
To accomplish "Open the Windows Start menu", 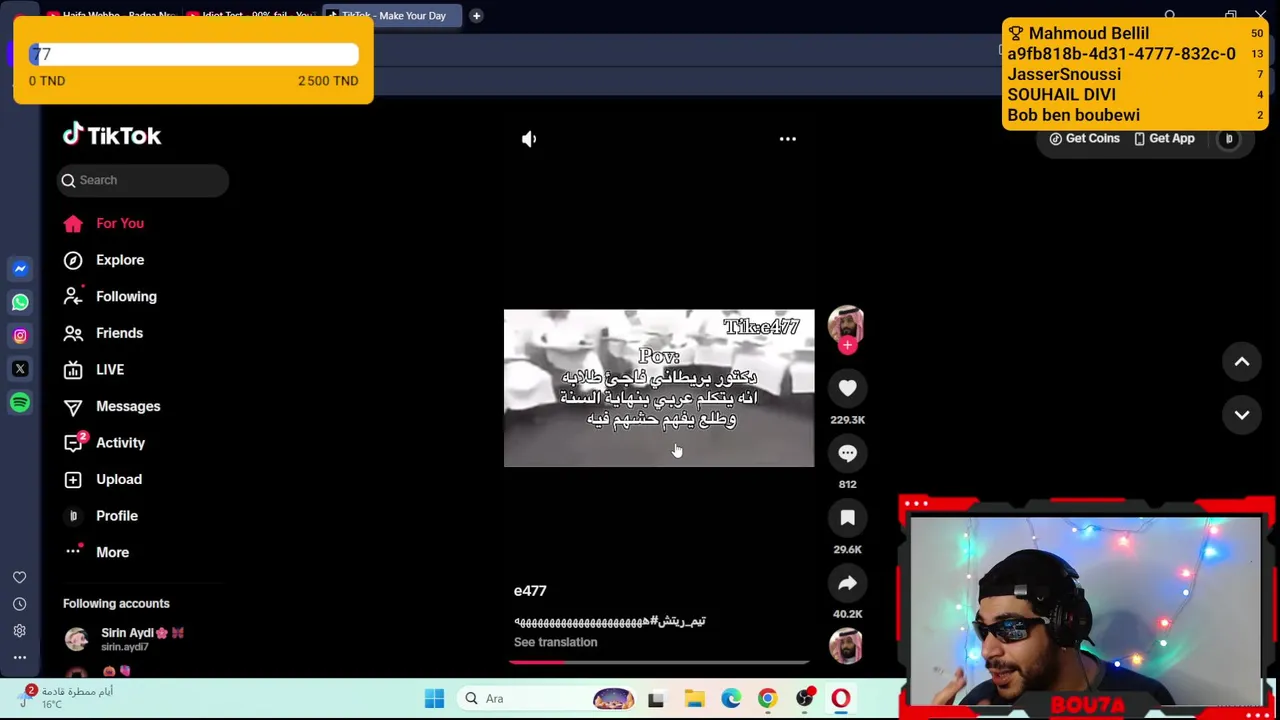I will coord(434,698).
